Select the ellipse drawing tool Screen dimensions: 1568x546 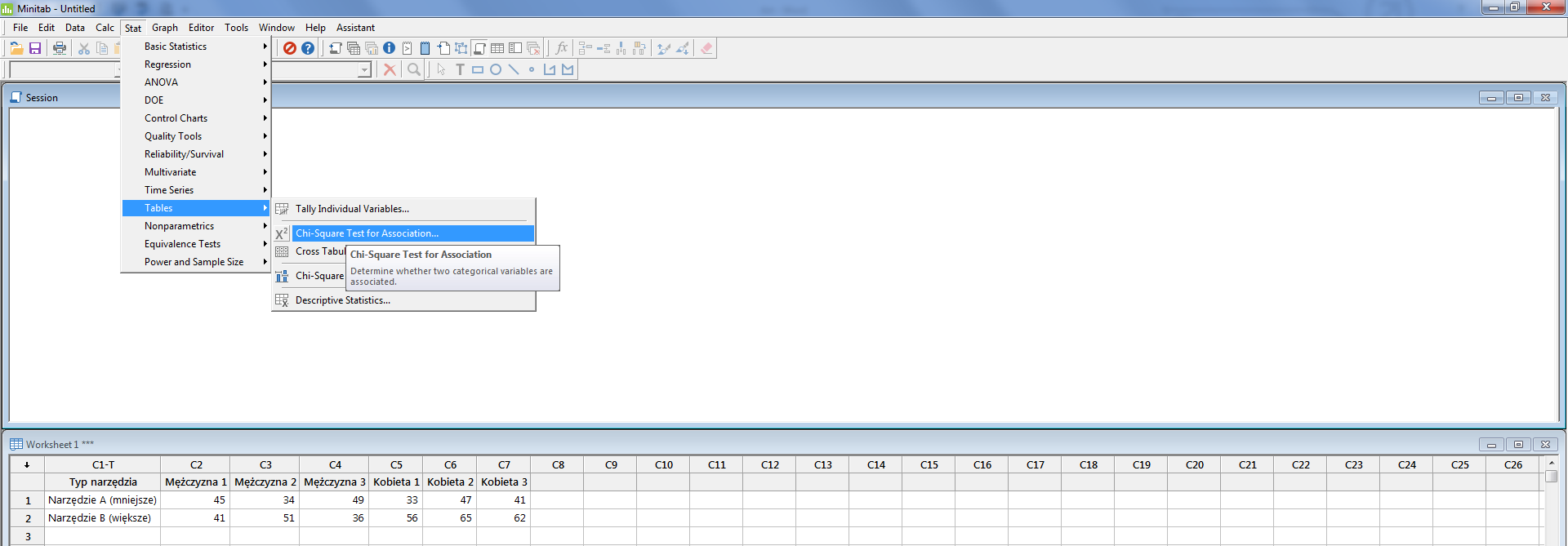[496, 69]
